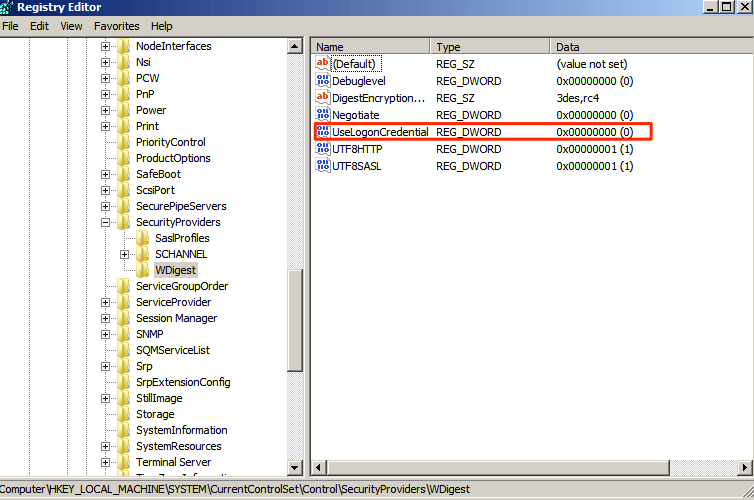Image resolution: width=754 pixels, height=500 pixels.
Task: Sort values by the Name column header
Action: coord(370,47)
